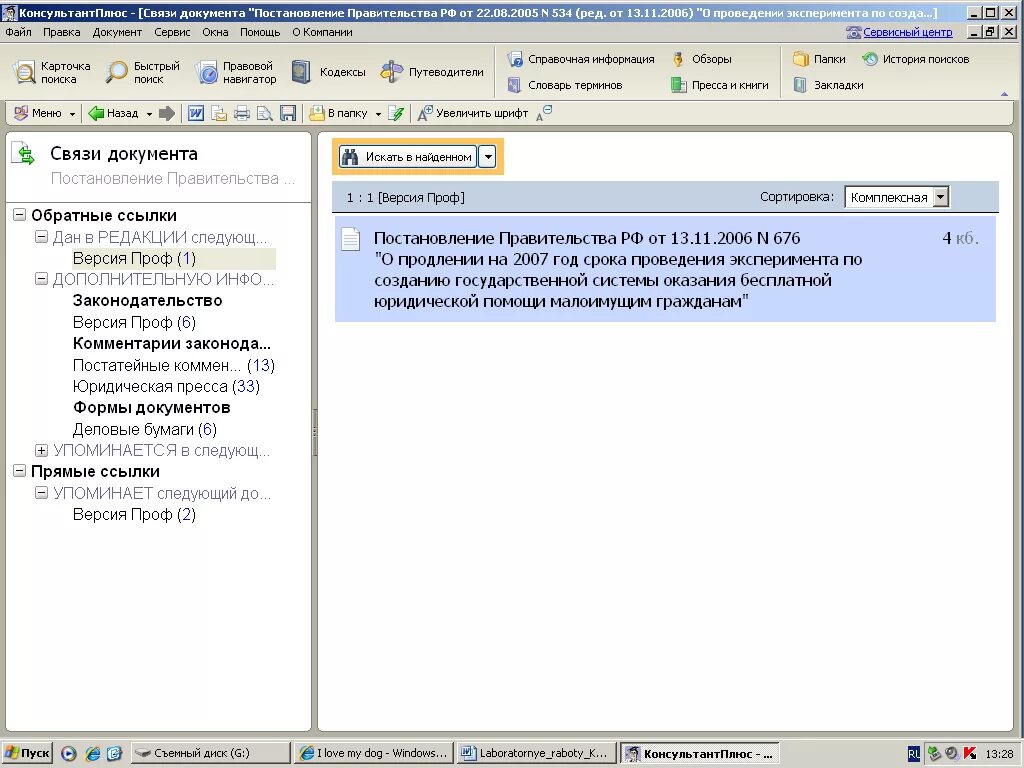Image resolution: width=1024 pixels, height=768 pixels.
Task: Decrease font size with small A icon
Action: coord(543,114)
